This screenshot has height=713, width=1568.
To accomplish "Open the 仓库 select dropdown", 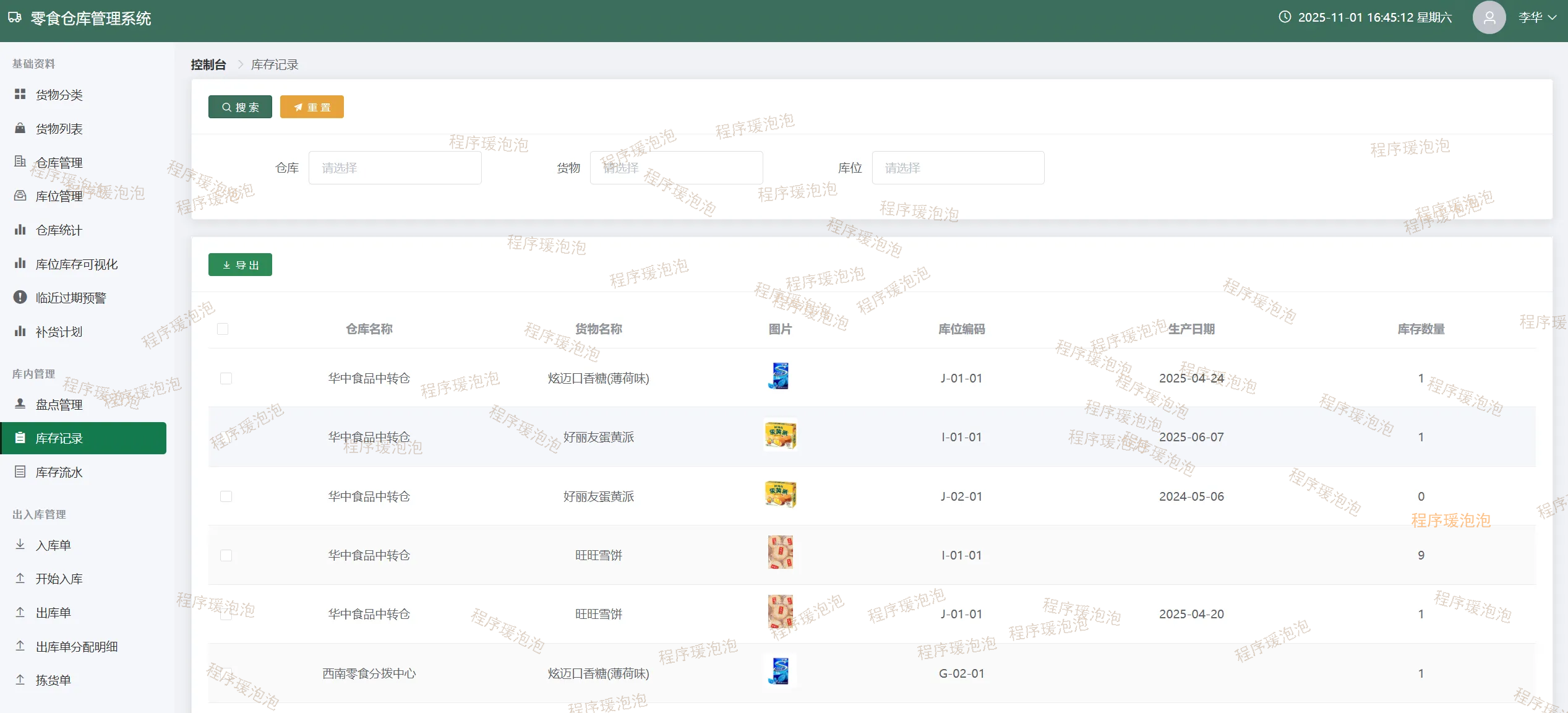I will pyautogui.click(x=395, y=168).
